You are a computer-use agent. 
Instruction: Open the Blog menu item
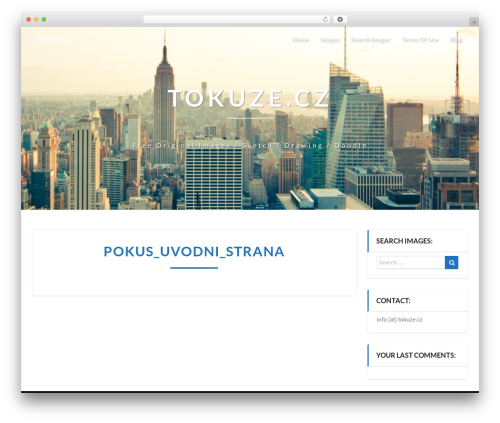[x=456, y=40]
